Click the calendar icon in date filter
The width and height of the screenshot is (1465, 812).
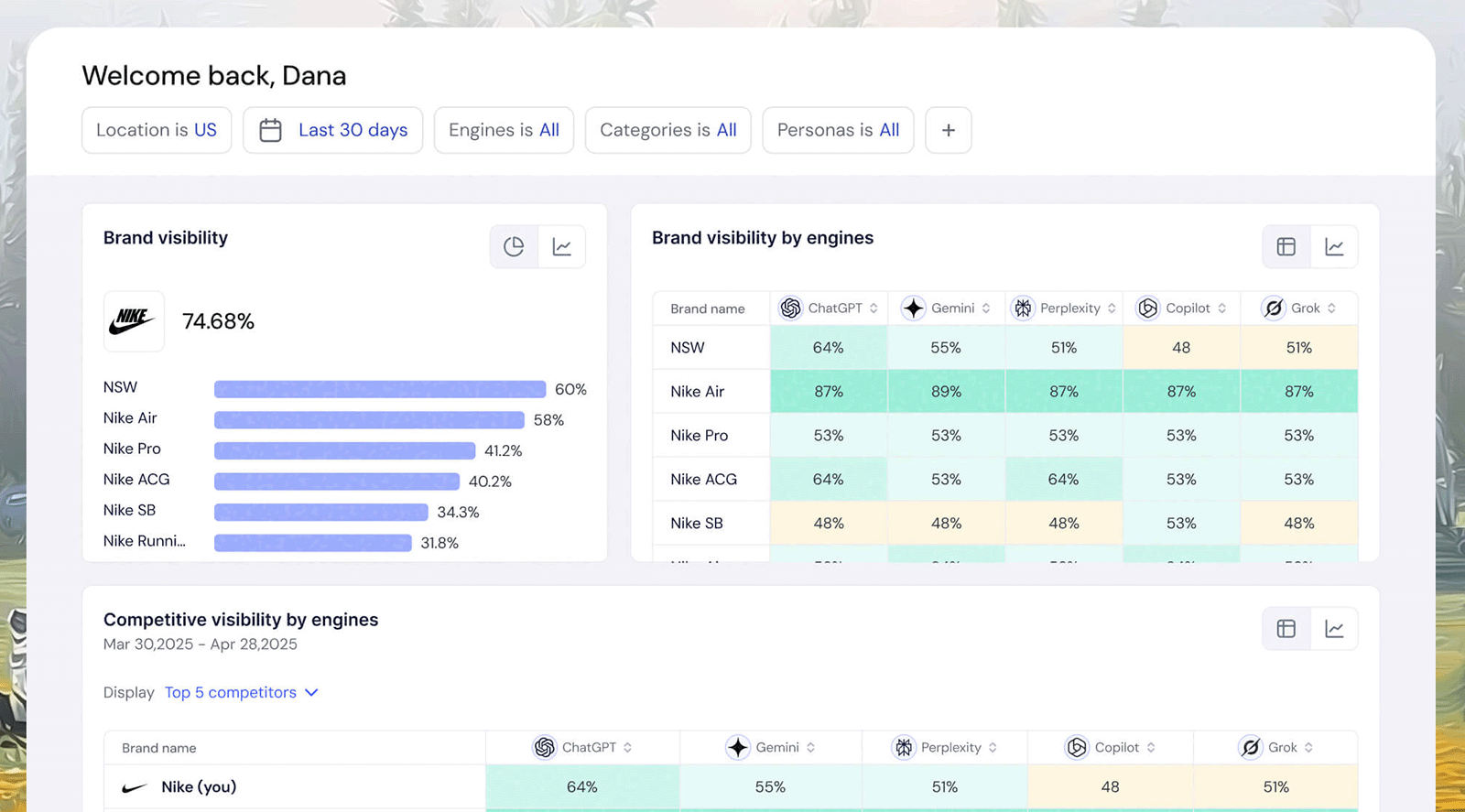pyautogui.click(x=270, y=130)
